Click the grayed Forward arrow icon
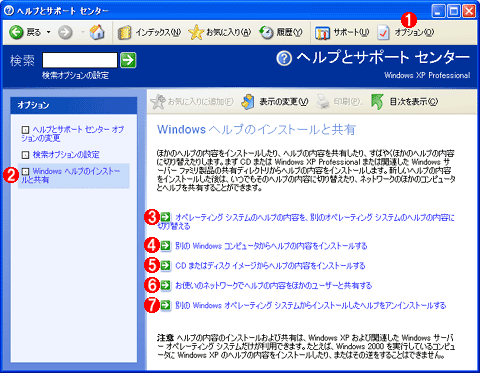This screenshot has width=480, height=373. 65,32
